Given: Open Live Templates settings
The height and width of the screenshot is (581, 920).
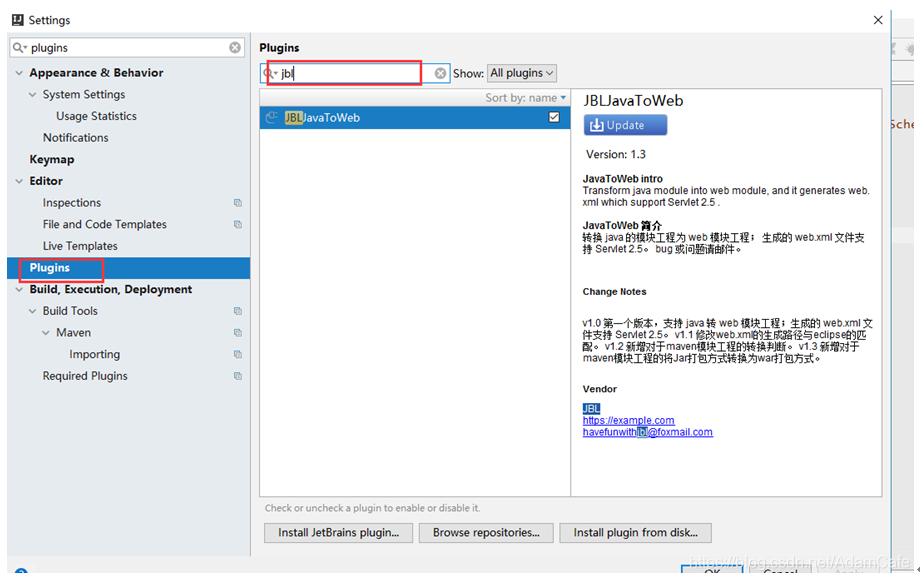Looking at the screenshot, I should click(80, 246).
